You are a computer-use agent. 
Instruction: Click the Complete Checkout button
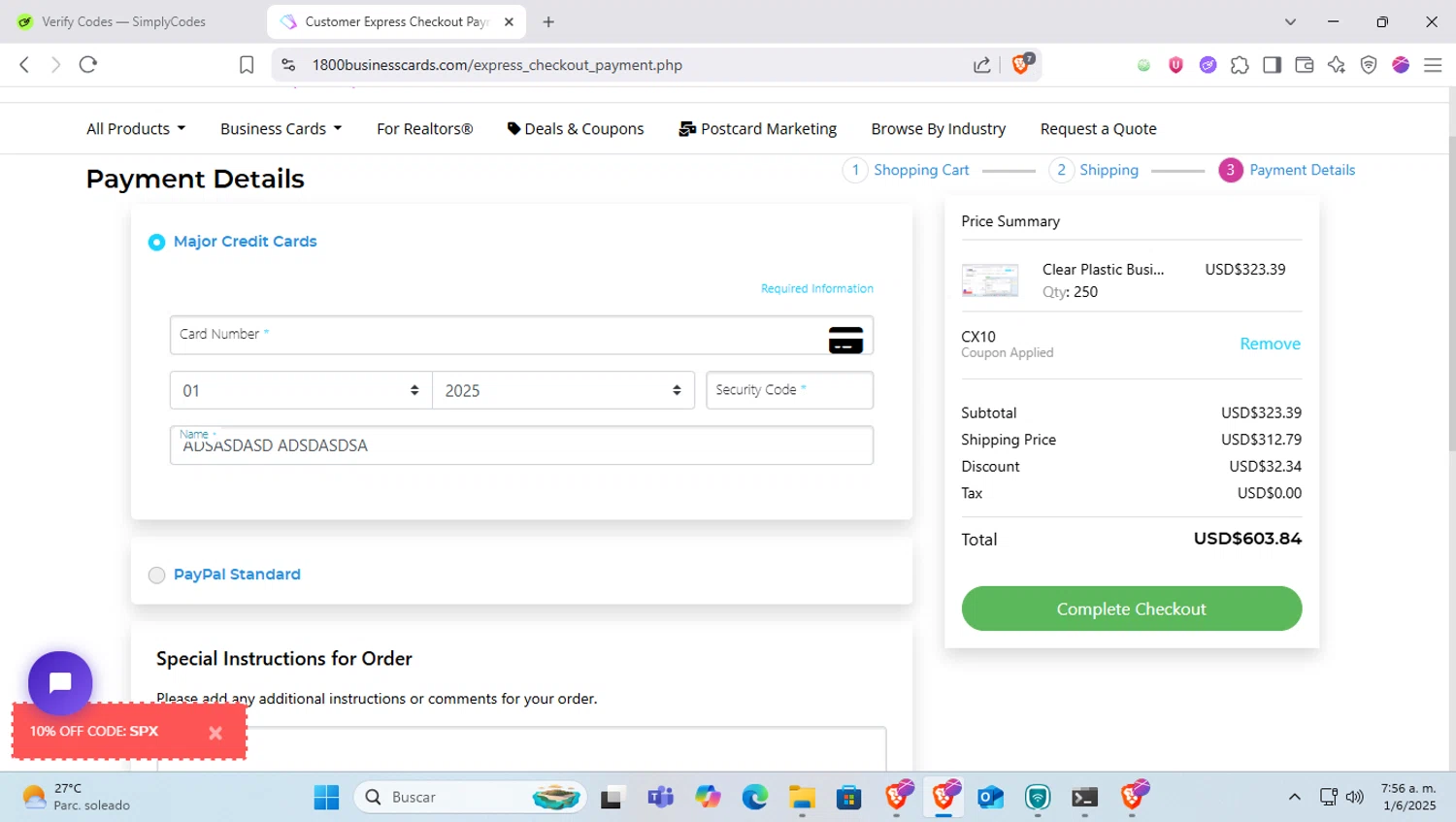tap(1131, 608)
